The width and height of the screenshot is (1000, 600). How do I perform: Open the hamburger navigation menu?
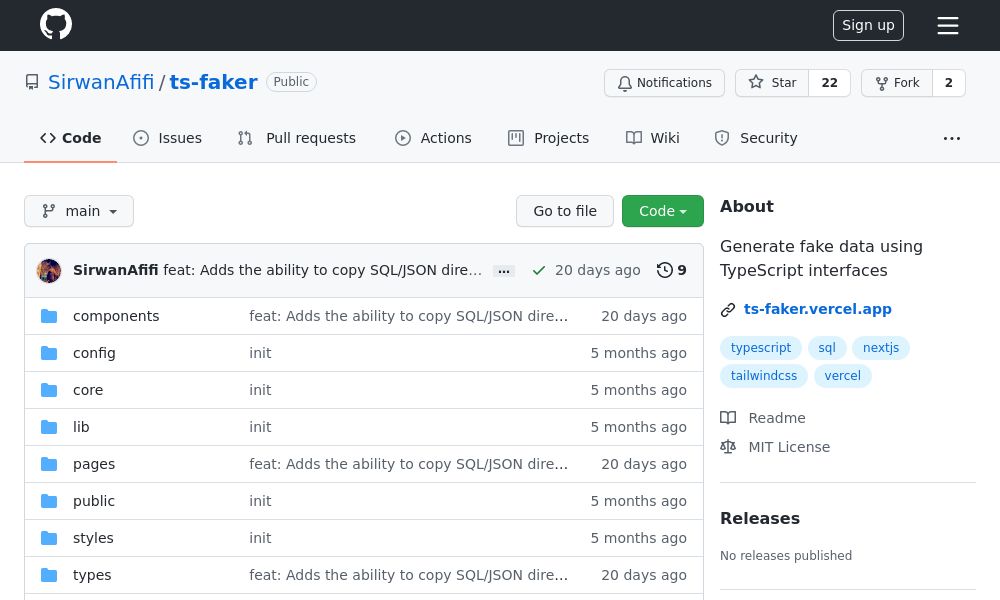[948, 26]
